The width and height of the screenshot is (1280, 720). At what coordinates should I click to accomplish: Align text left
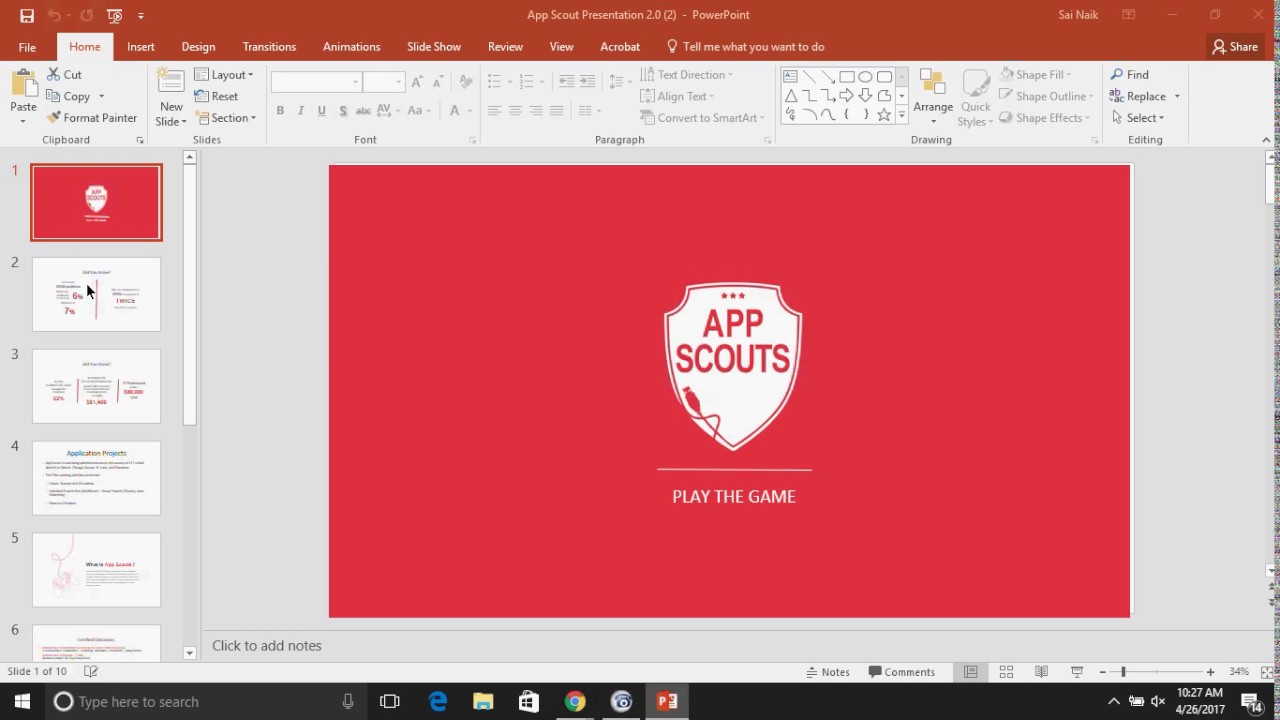tap(494, 110)
